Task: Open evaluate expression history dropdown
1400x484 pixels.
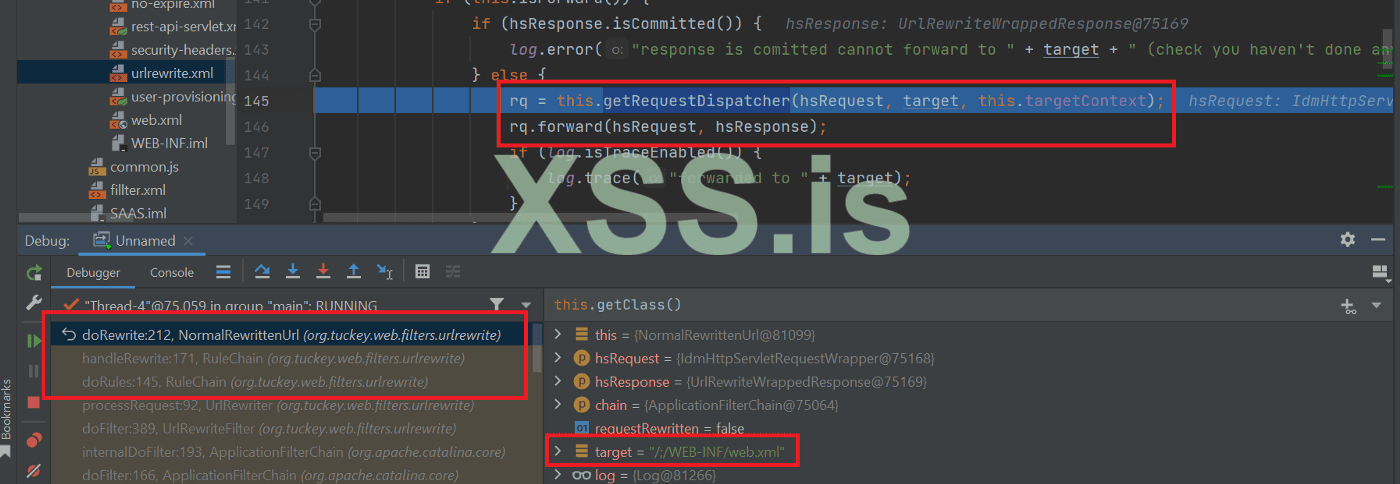Action: pos(1376,305)
